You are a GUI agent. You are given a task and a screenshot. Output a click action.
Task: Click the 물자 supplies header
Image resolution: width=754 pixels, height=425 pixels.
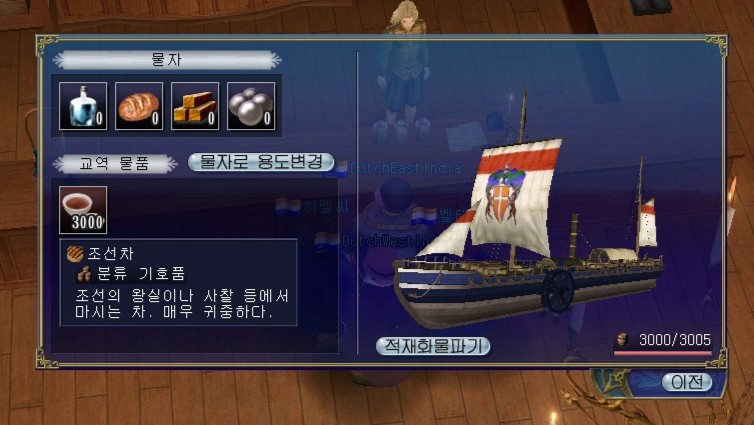166,60
